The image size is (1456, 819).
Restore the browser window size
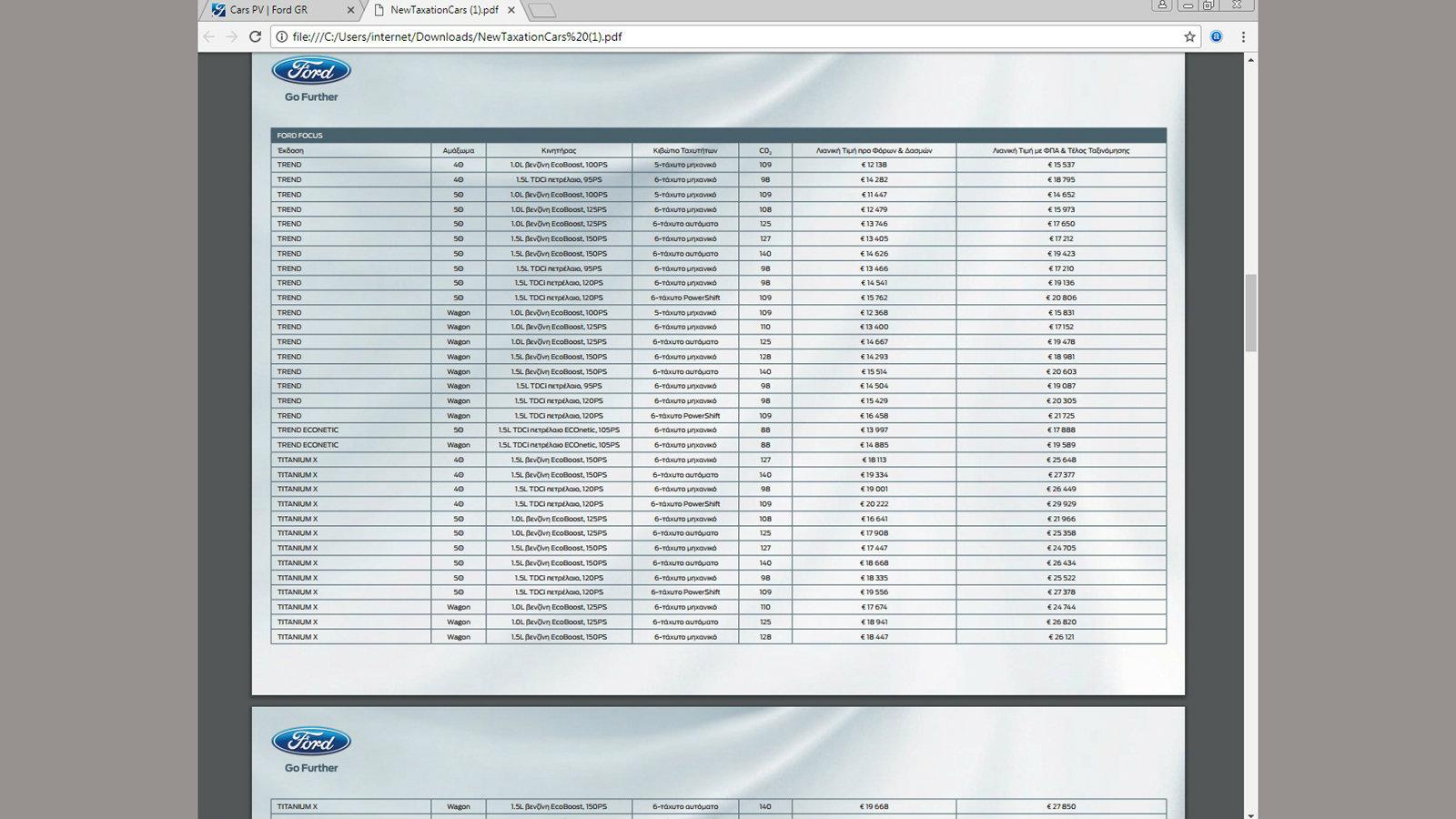[x=1208, y=5]
